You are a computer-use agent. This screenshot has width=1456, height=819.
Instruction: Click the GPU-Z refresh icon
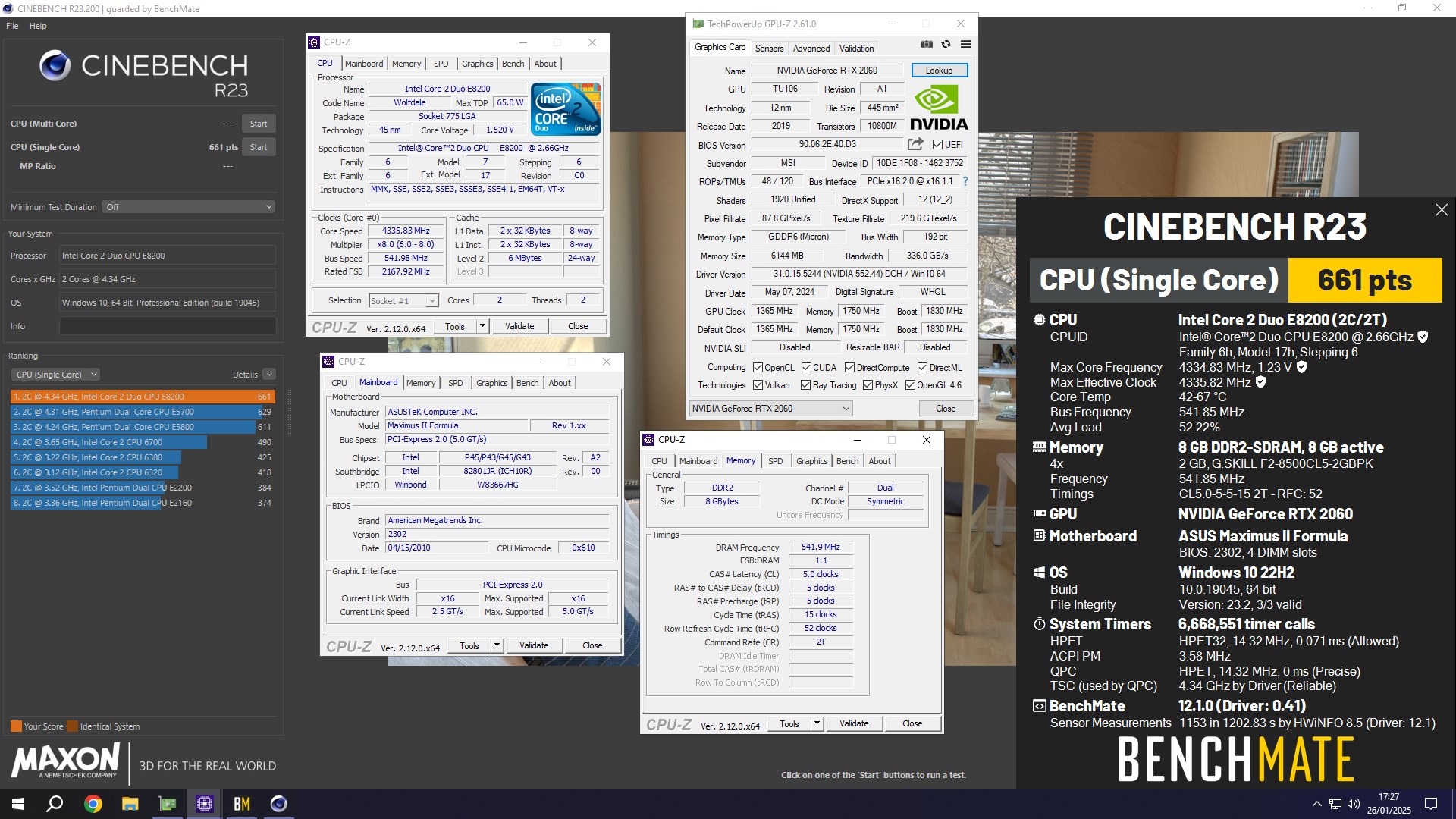point(946,45)
